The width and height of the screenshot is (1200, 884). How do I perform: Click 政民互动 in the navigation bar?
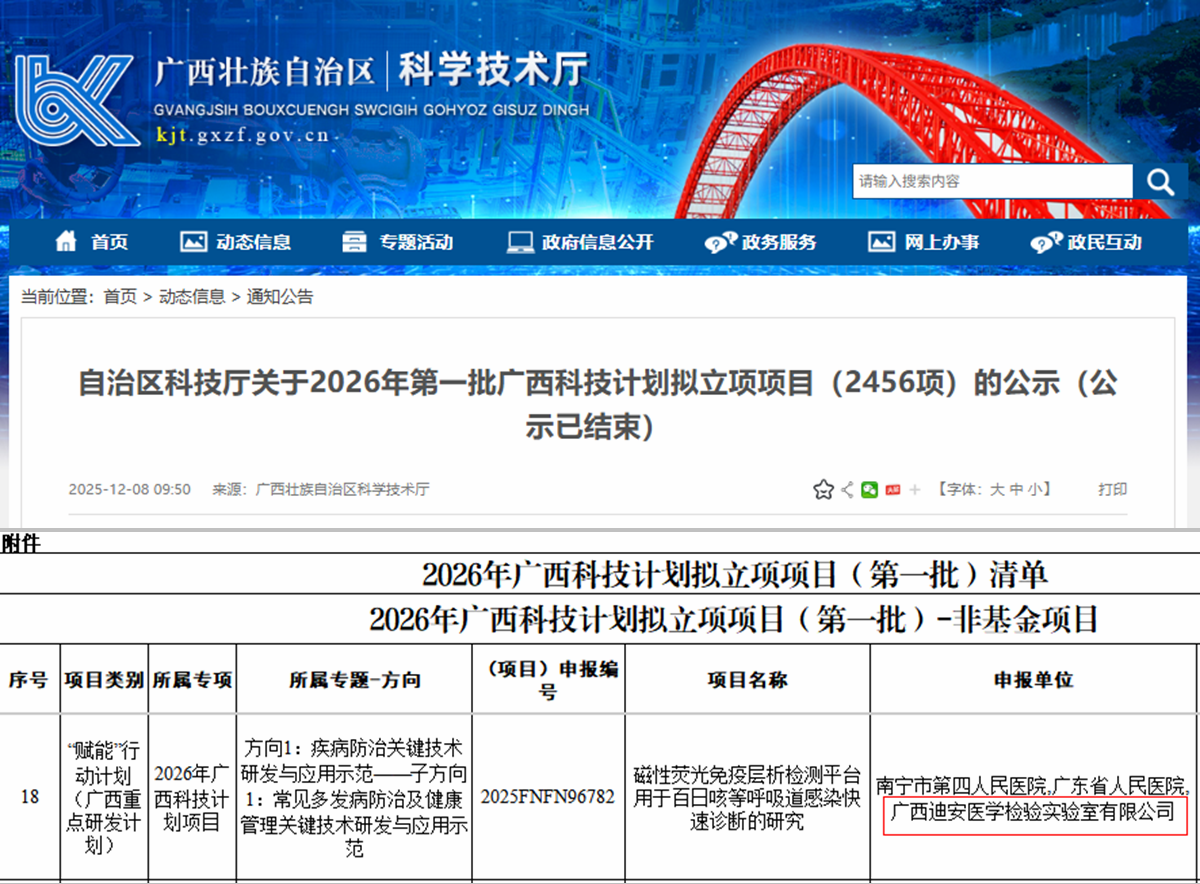1086,242
